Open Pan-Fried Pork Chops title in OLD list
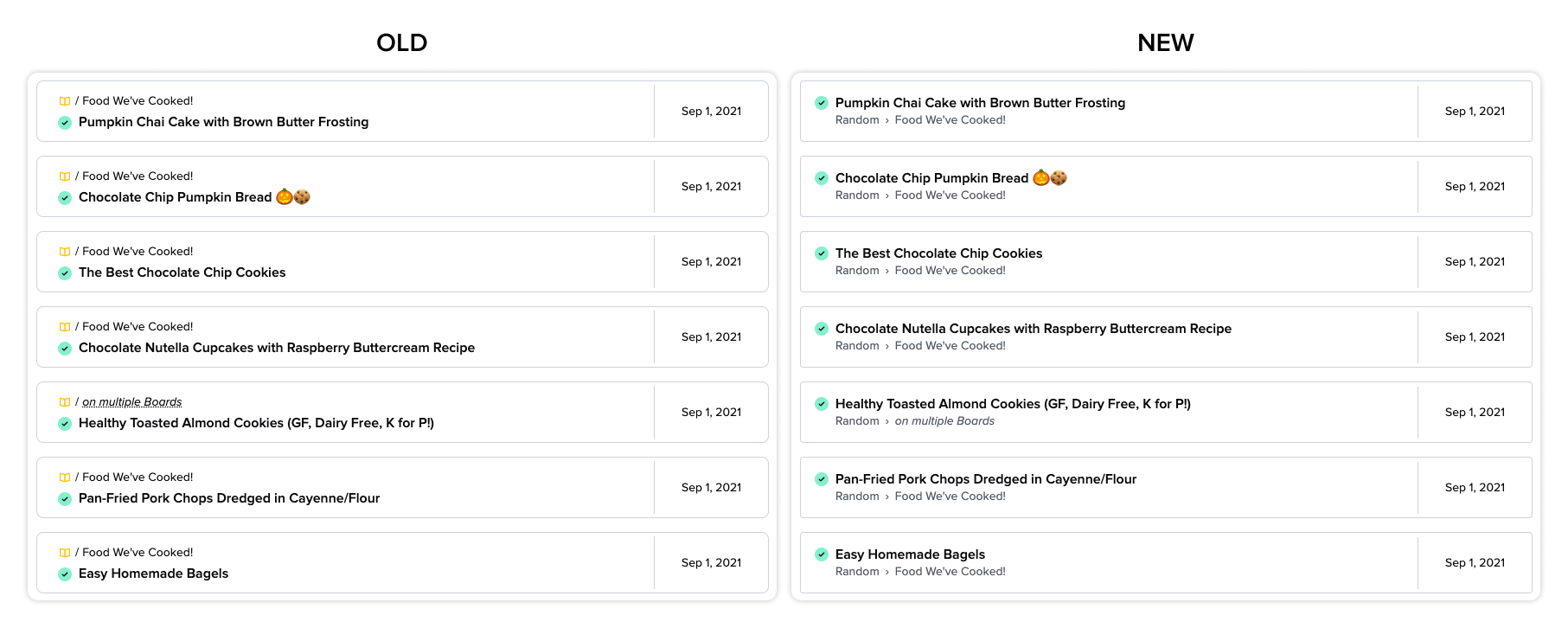The width and height of the screenshot is (1568, 628). pyautogui.click(x=229, y=498)
